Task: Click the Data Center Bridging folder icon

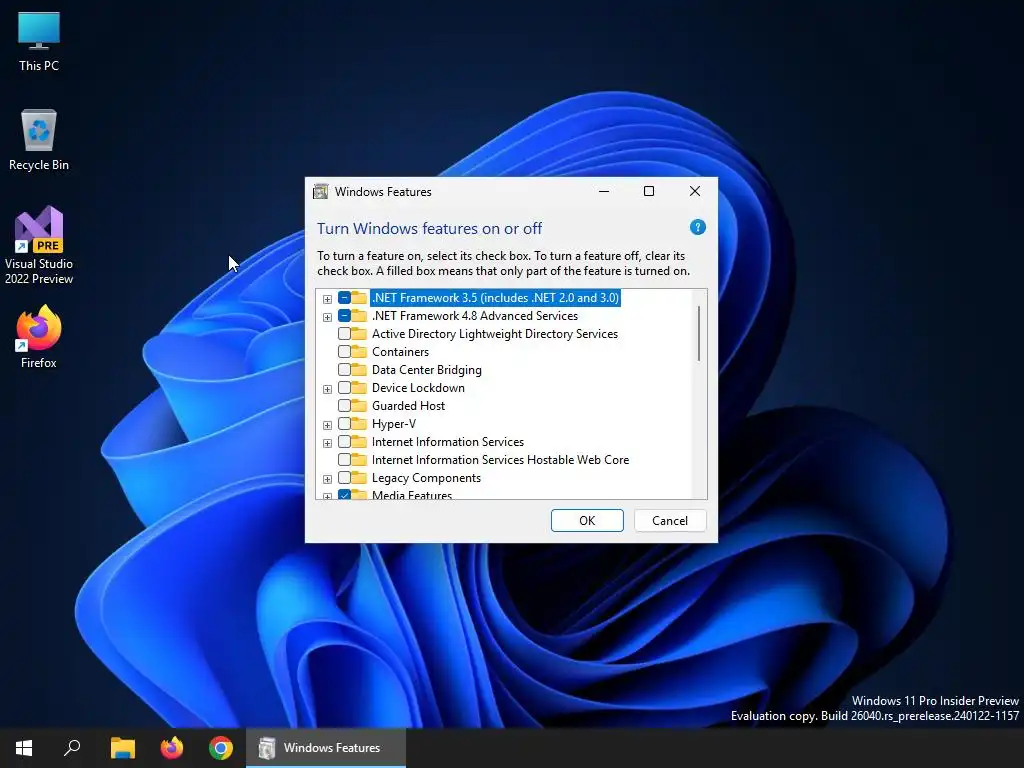Action: [359, 370]
